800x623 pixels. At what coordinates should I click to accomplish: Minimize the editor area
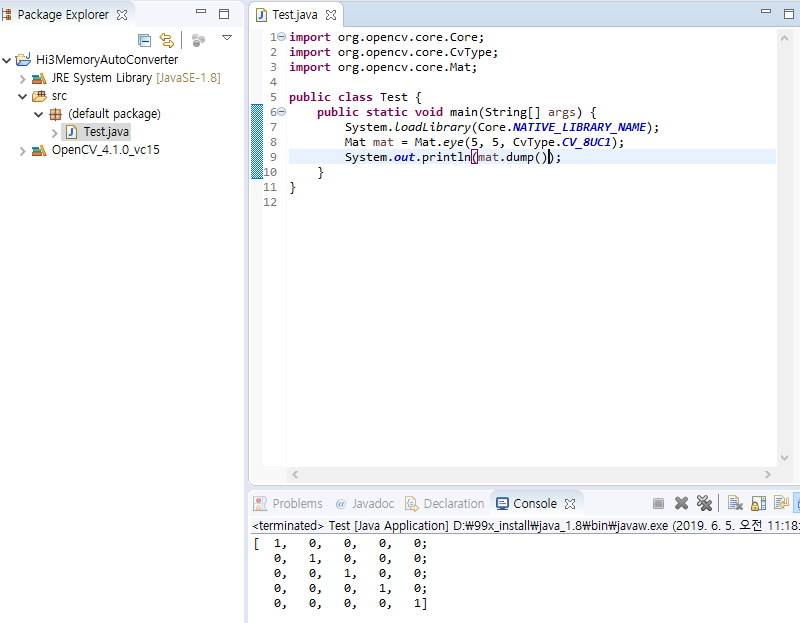click(766, 11)
